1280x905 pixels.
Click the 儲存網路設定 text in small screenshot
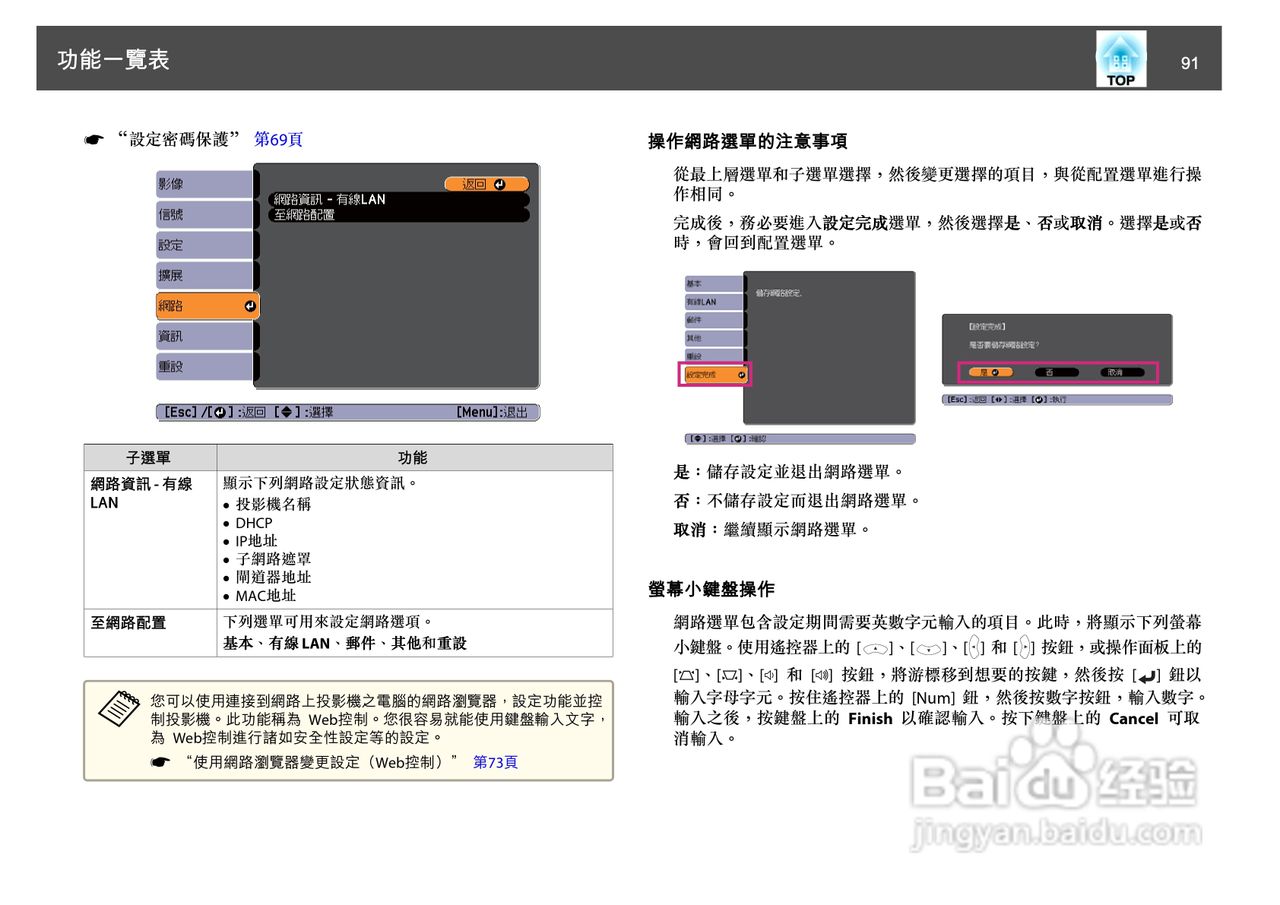pos(778,293)
